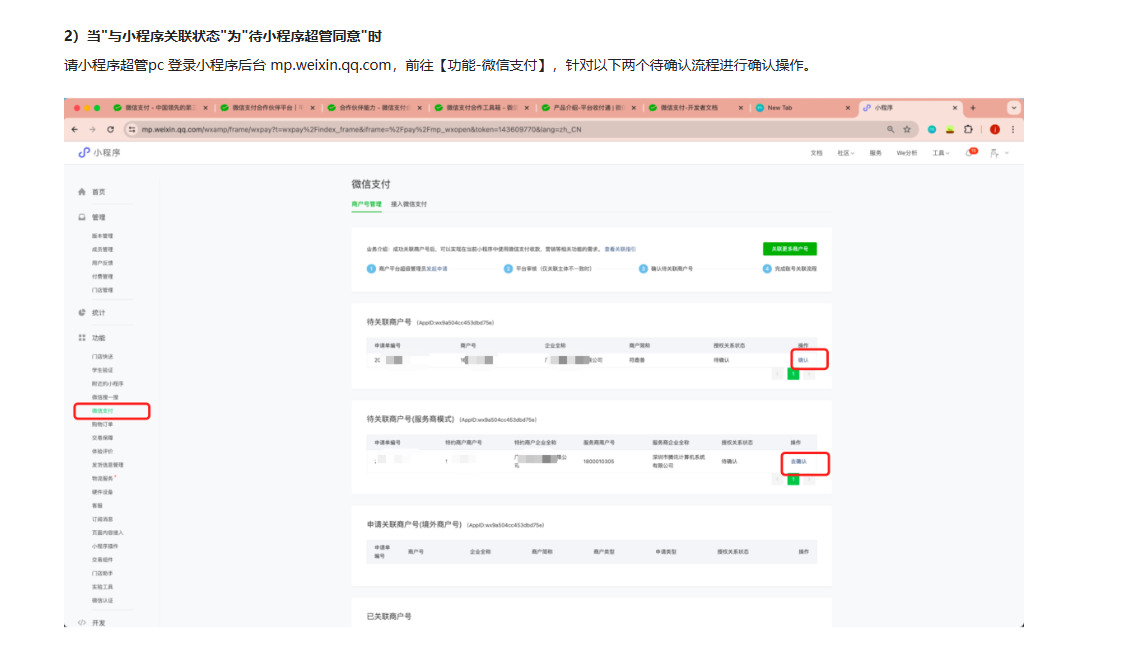
Task: Click 1800010305 服务商商户号 cell
Action: coord(599,462)
